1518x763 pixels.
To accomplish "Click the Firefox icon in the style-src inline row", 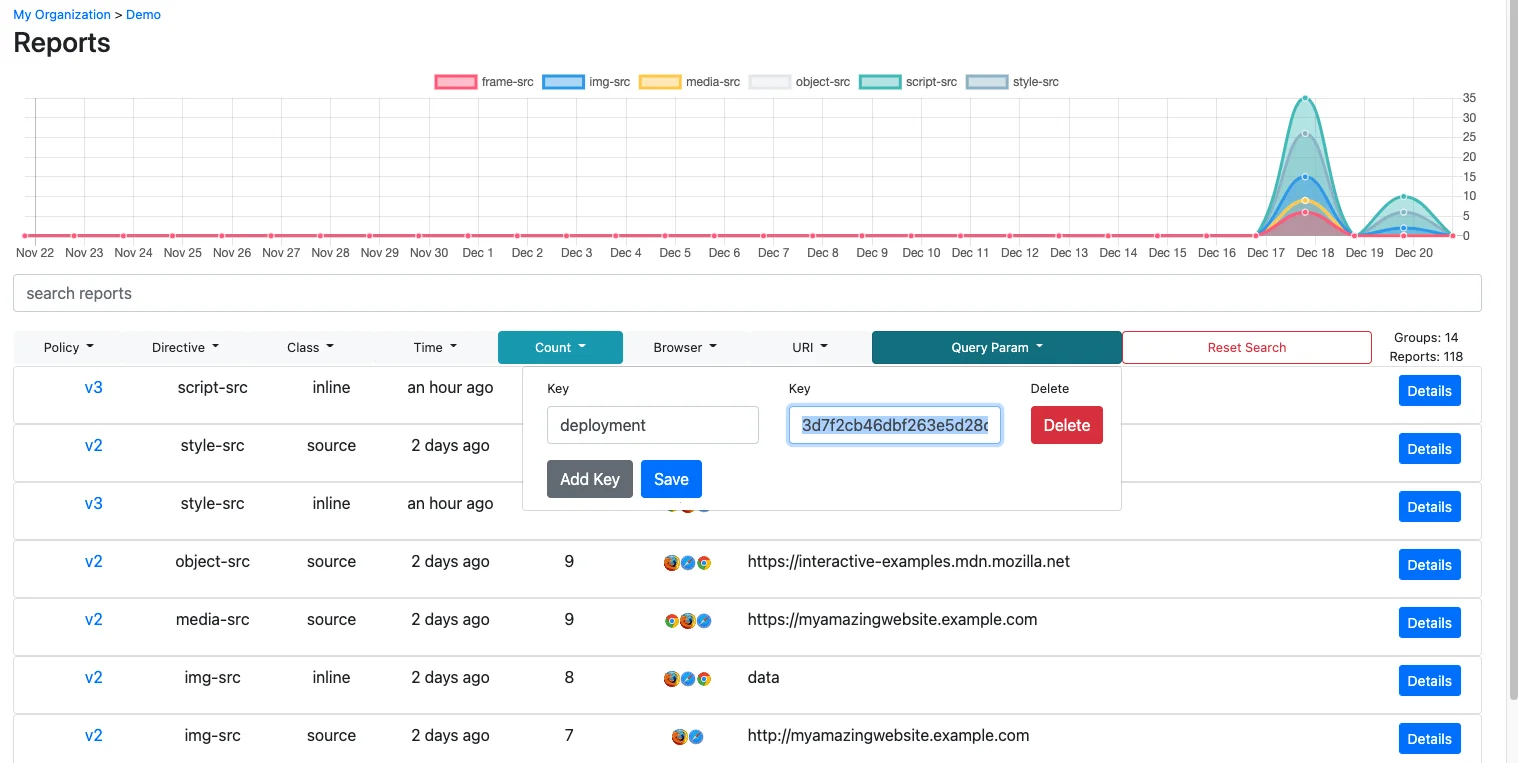I will pos(688,511).
